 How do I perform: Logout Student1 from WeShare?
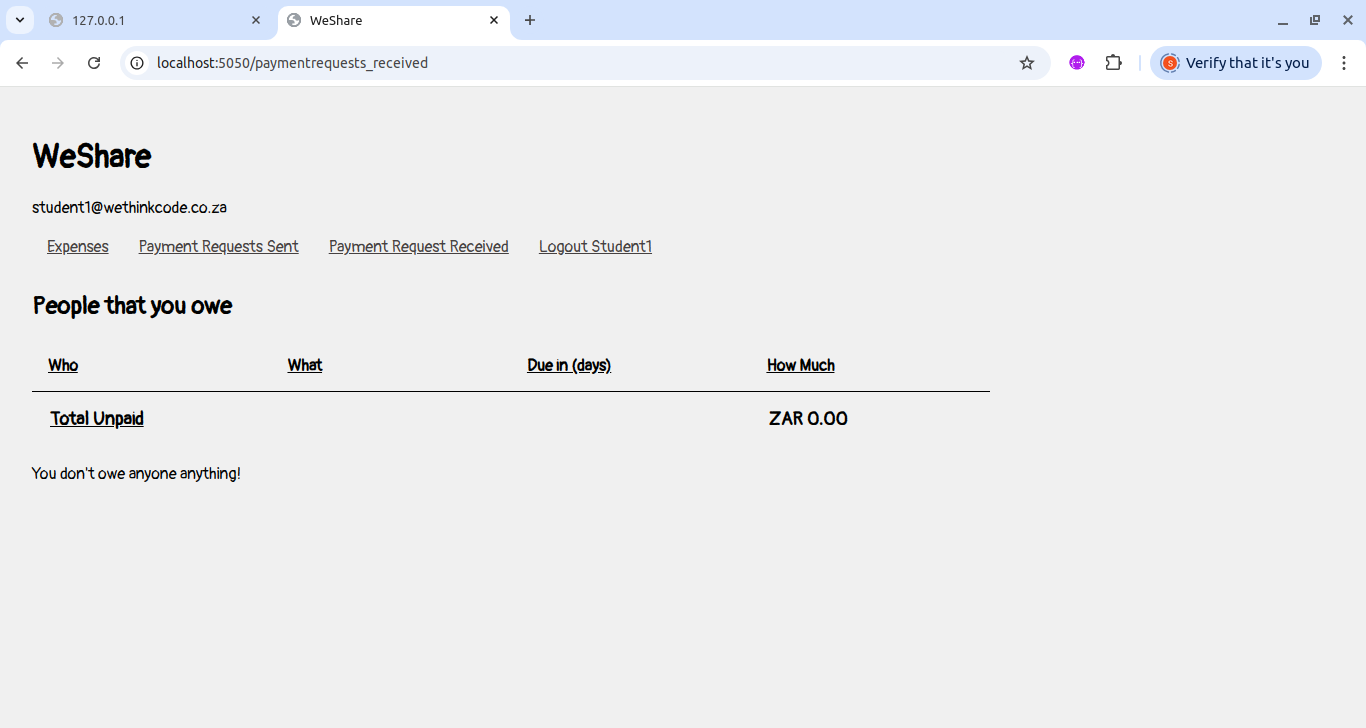coord(595,246)
